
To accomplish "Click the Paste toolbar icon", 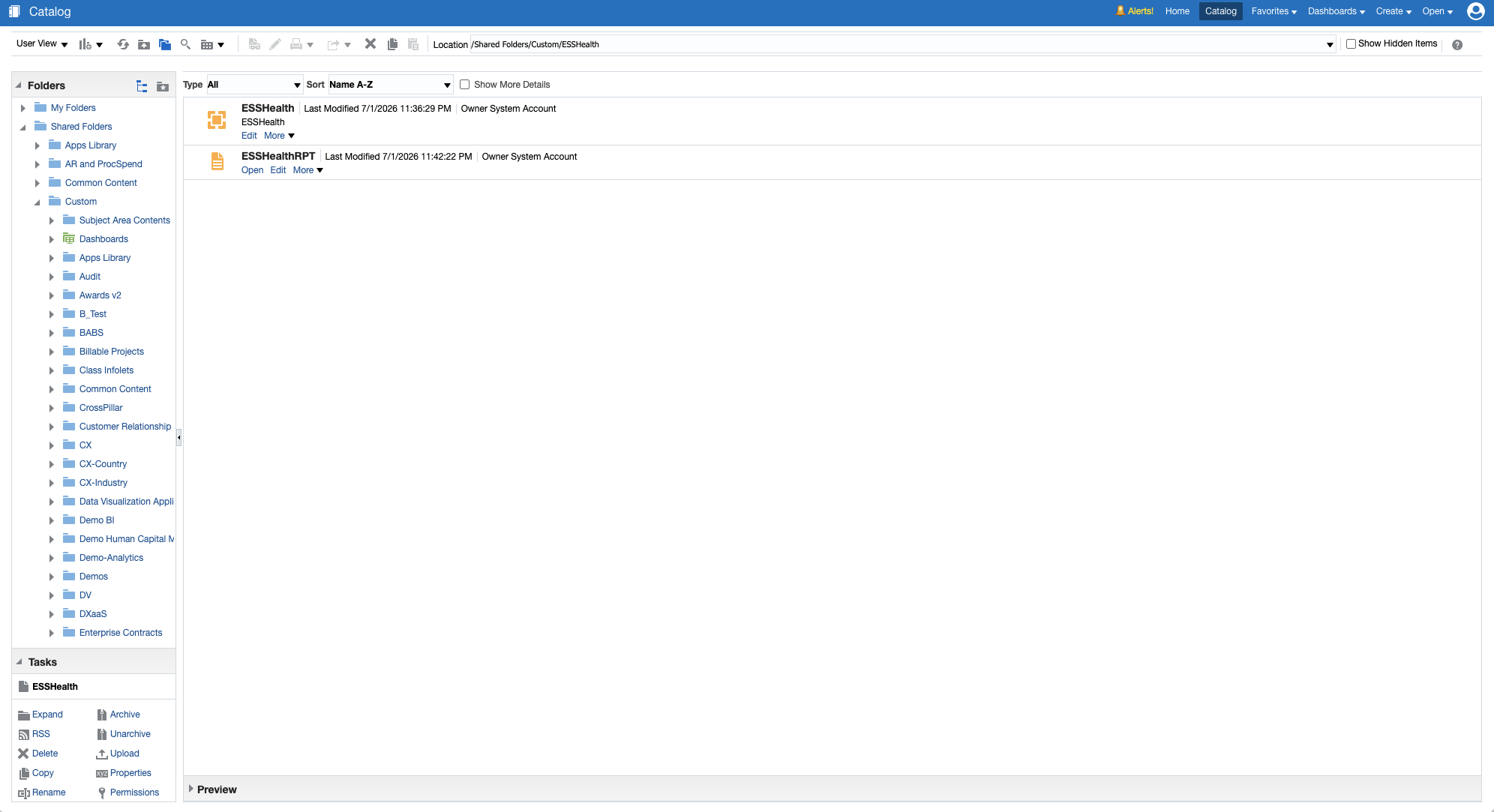I will [413, 44].
